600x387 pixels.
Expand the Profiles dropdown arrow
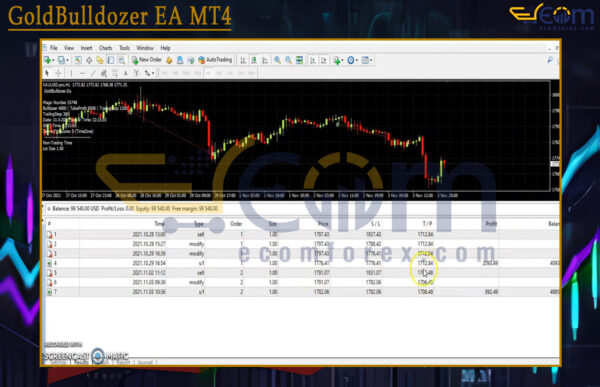click(x=67, y=60)
